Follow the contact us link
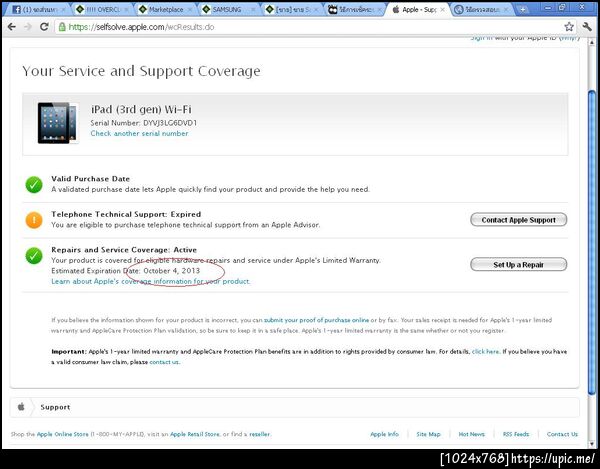Screen dimensions: 600x469 tap(164, 362)
